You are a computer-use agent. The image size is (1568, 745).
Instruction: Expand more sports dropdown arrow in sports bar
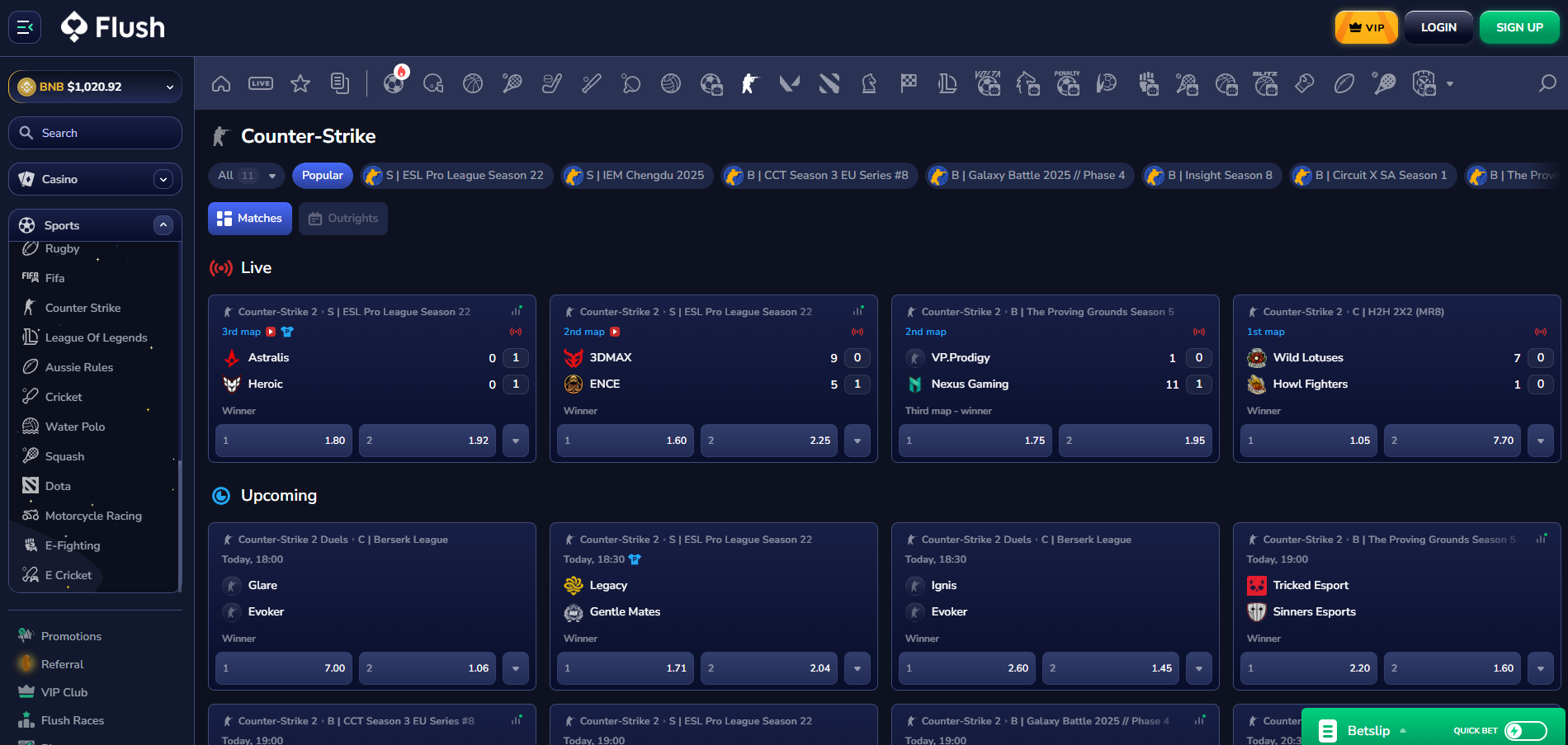(1450, 83)
